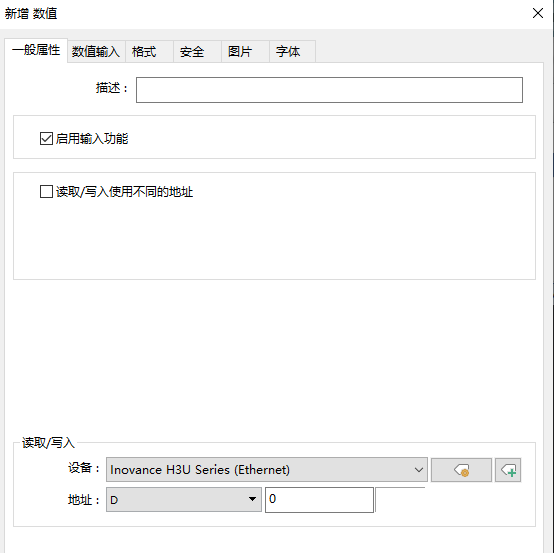Viewport: 554px width, 553px height.
Task: Open the 格式 tab
Action: (x=149, y=52)
